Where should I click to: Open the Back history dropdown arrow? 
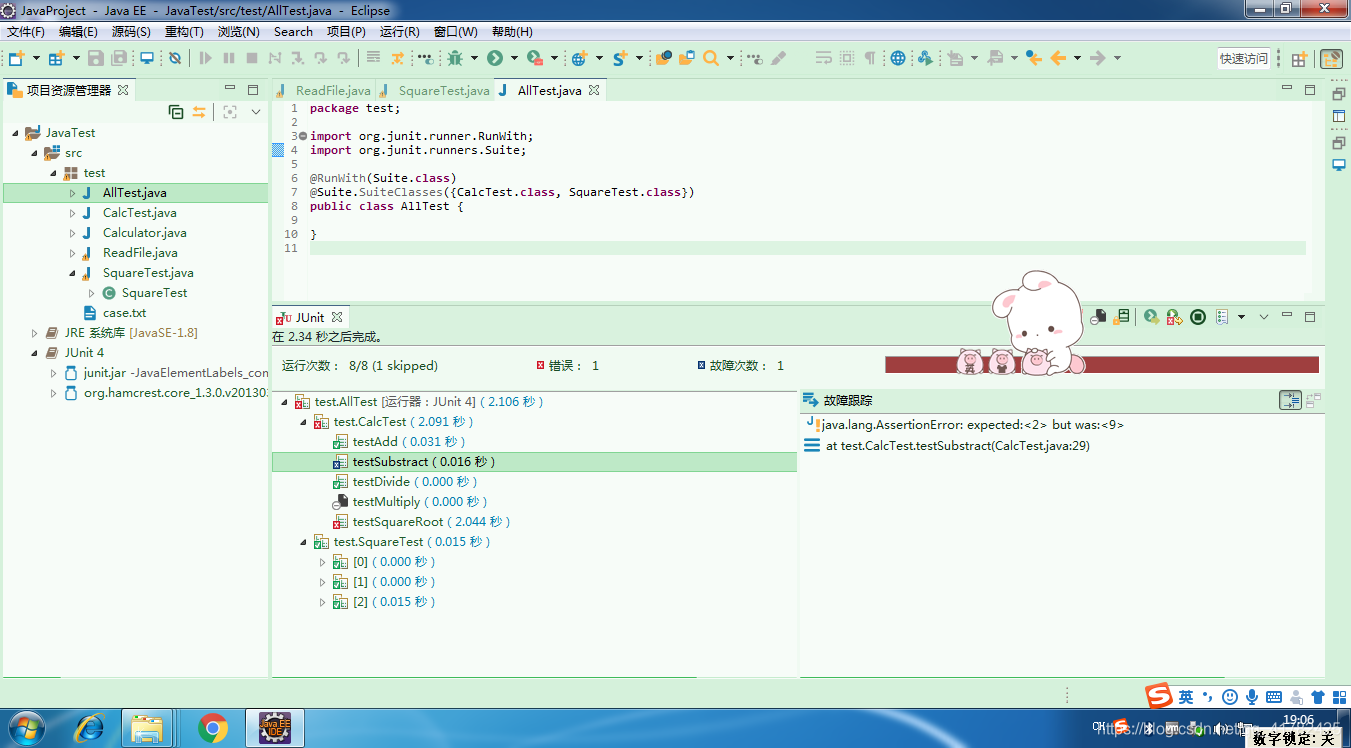(1077, 58)
